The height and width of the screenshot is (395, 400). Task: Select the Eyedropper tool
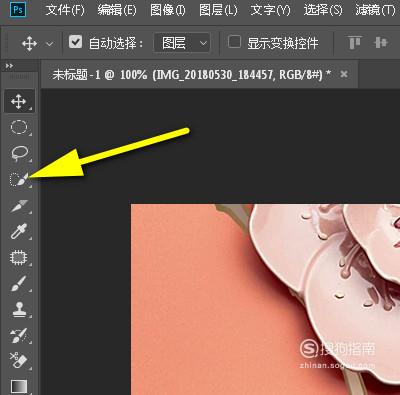pos(19,231)
